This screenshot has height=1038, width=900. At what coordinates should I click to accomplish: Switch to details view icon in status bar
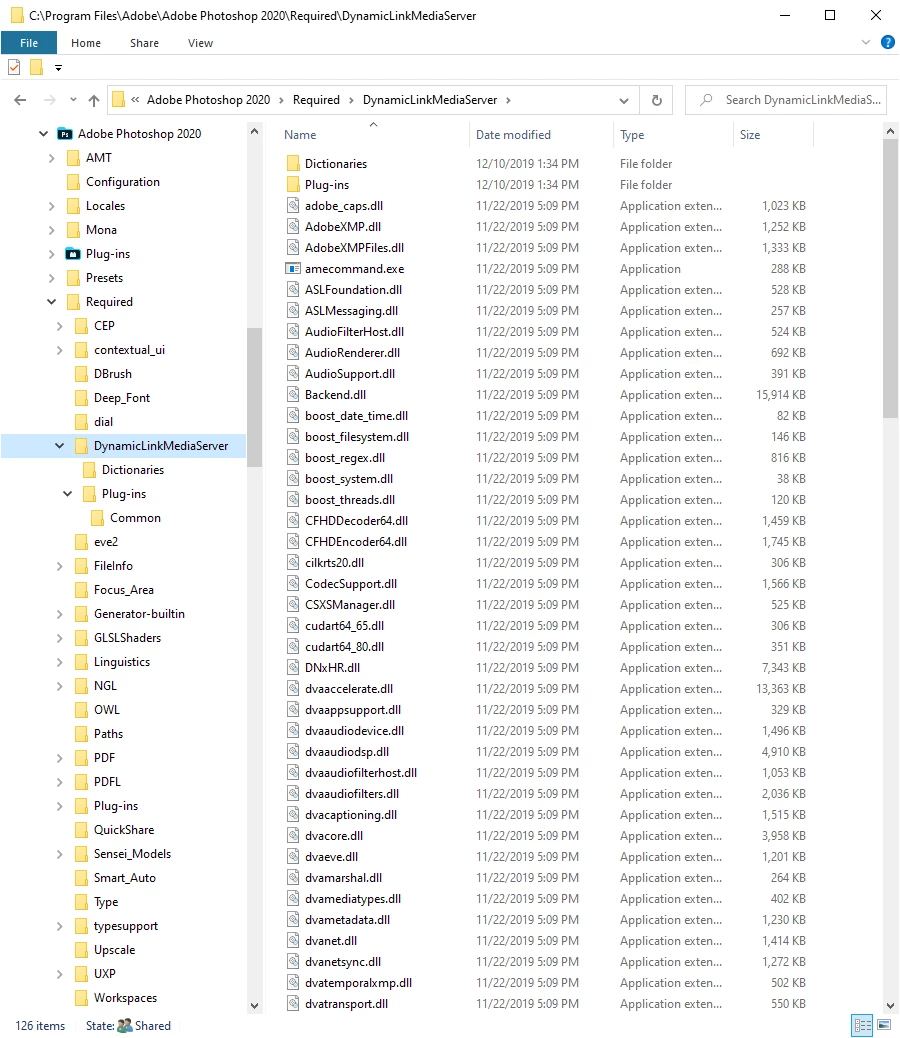coord(862,1025)
